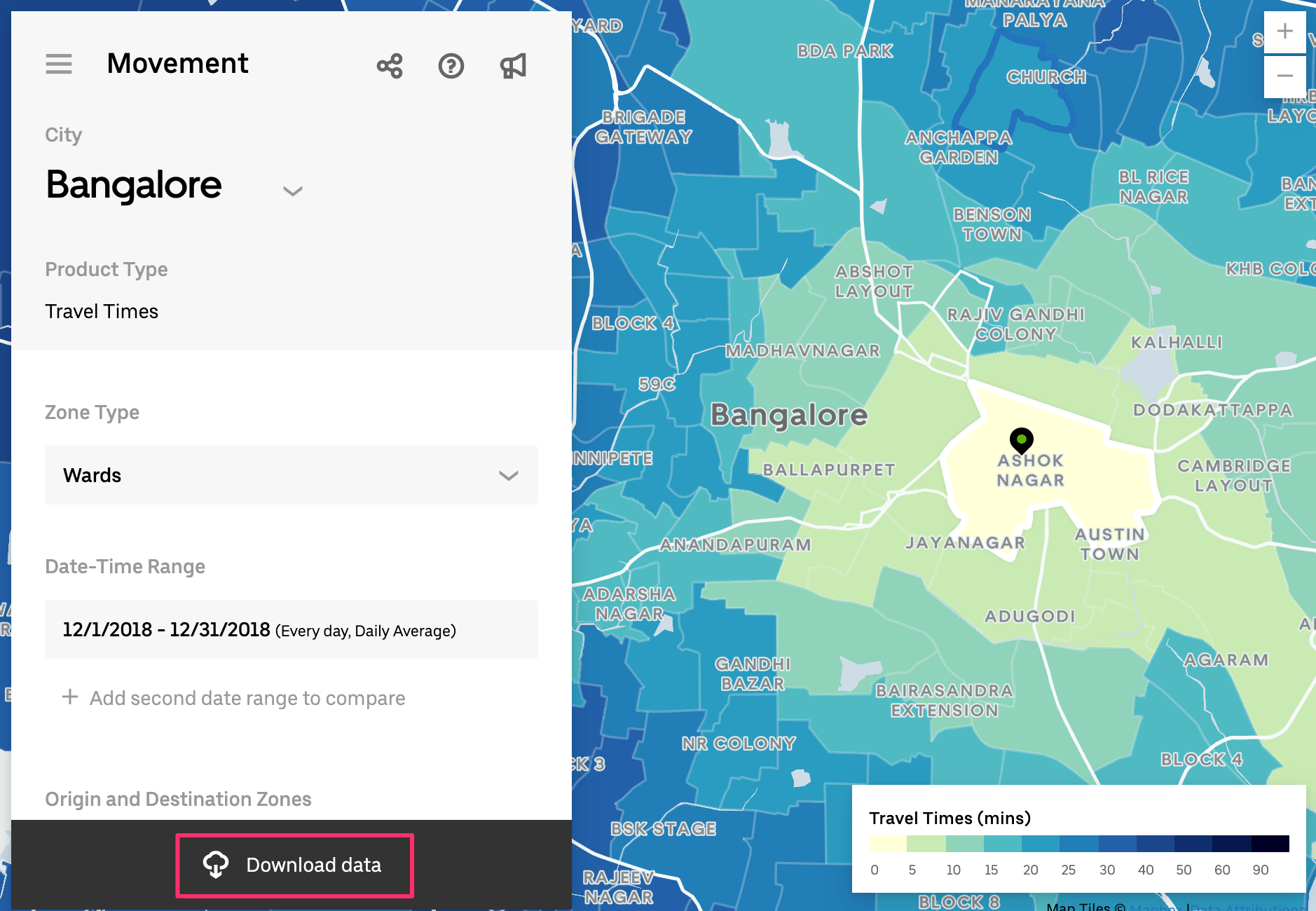Click the Ballapurpet map label
The width and height of the screenshot is (1316, 911).
pyautogui.click(x=829, y=470)
